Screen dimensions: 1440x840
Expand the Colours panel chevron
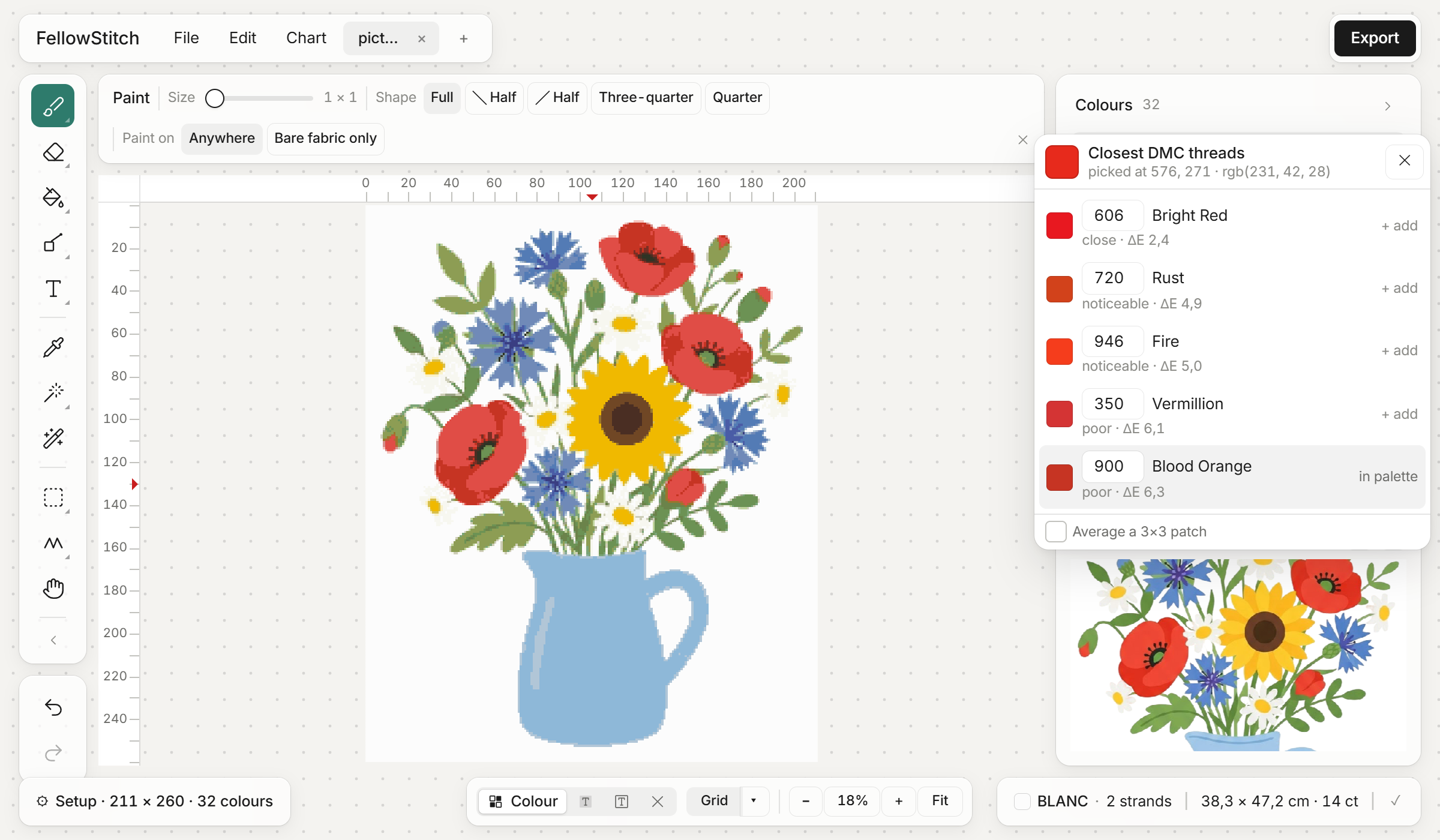point(1387,106)
